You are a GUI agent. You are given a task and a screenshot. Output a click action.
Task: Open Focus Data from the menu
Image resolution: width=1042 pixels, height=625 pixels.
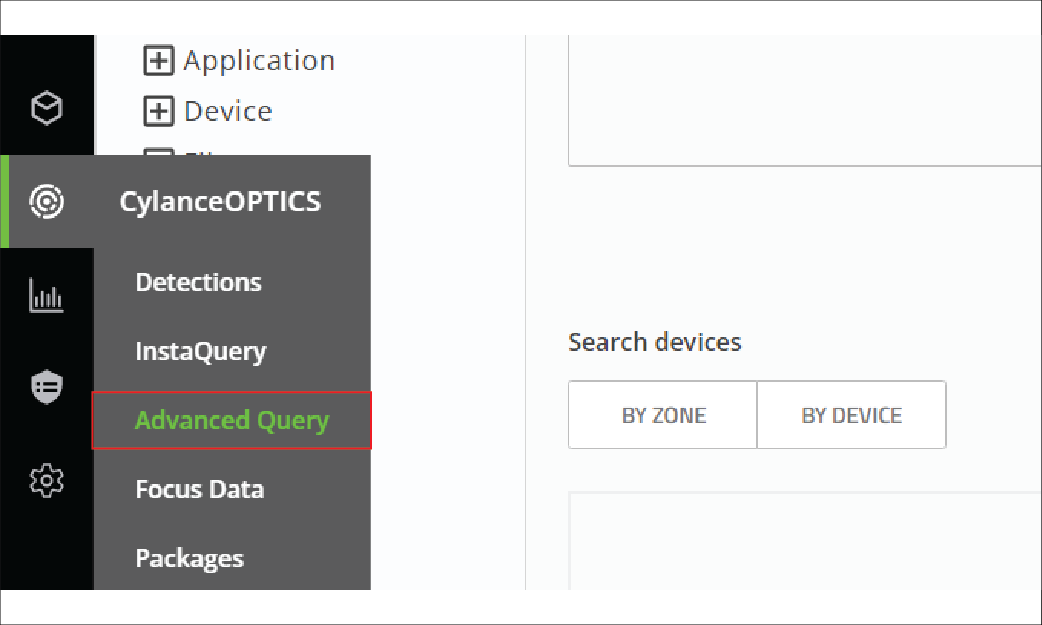click(x=200, y=489)
